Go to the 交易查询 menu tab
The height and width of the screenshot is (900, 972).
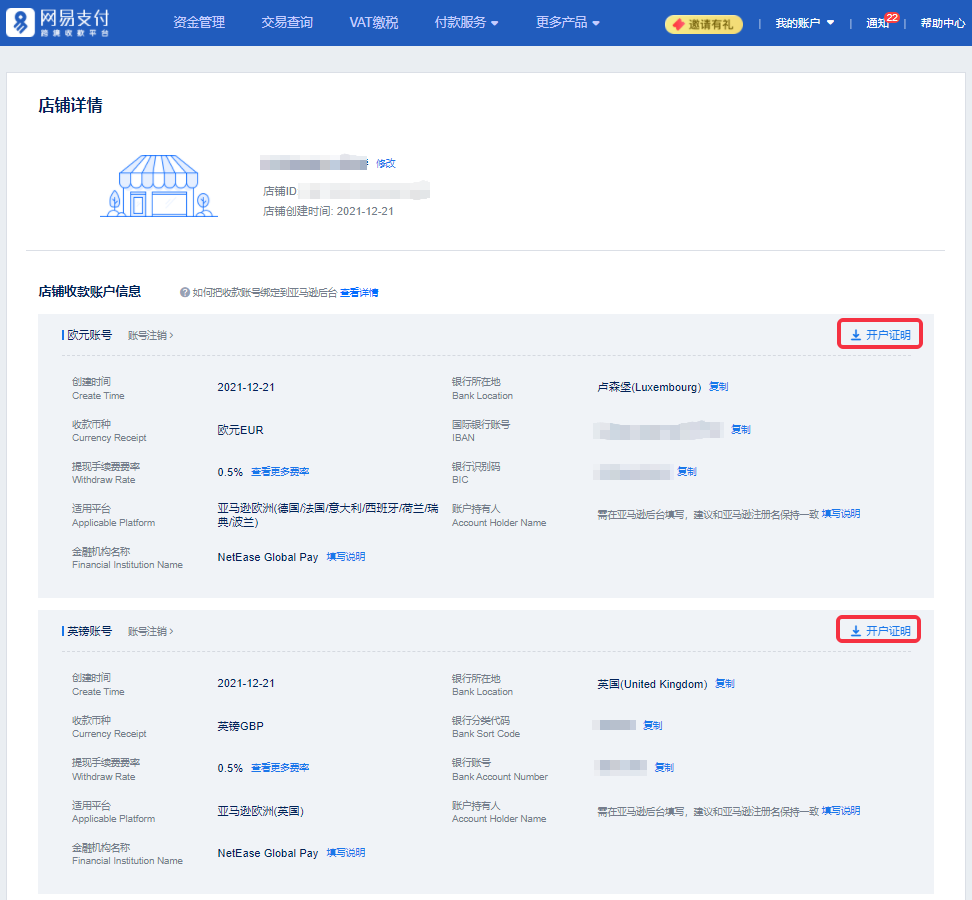tap(287, 22)
